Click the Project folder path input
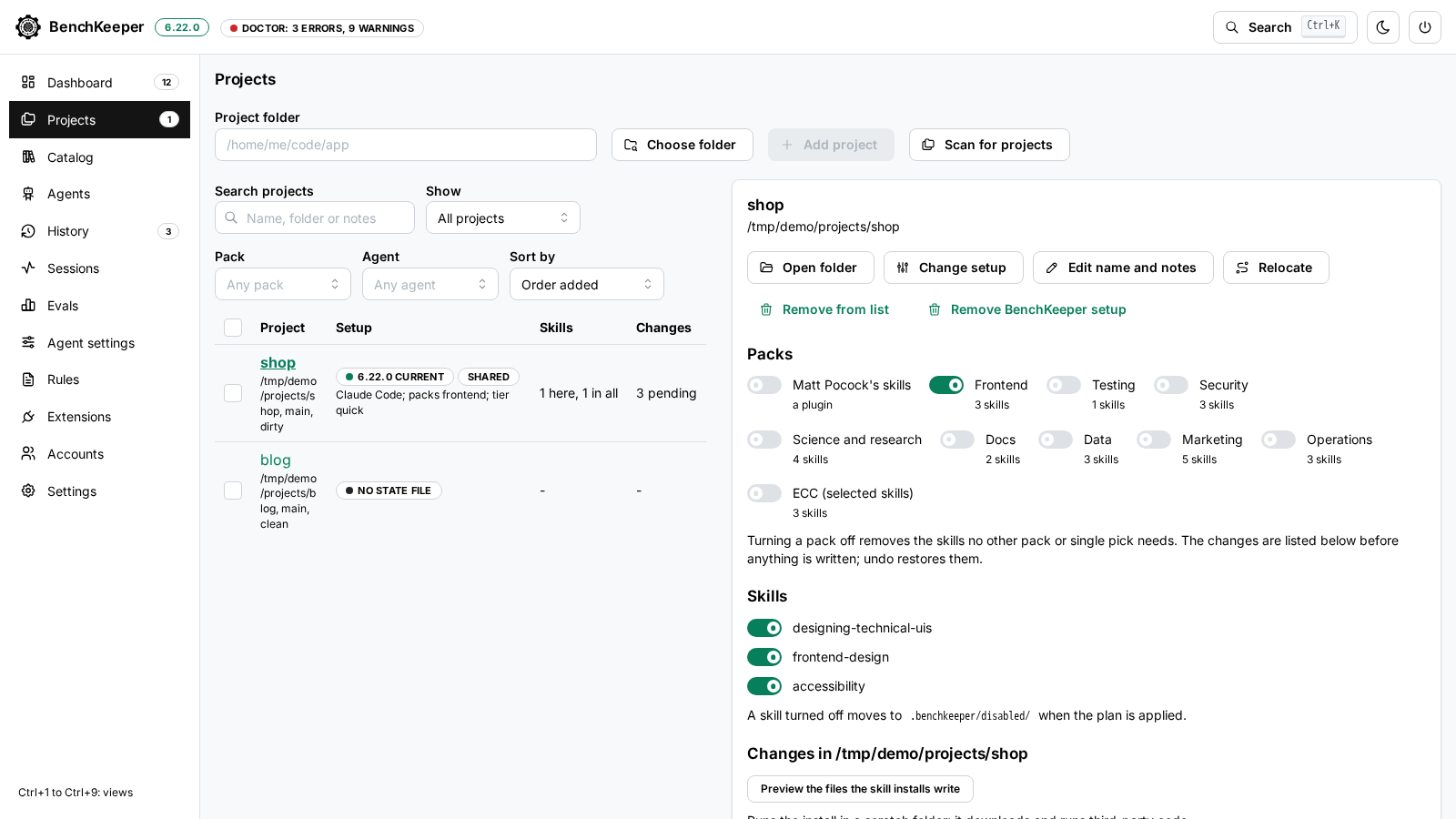This screenshot has width=1456, height=819. tap(406, 145)
